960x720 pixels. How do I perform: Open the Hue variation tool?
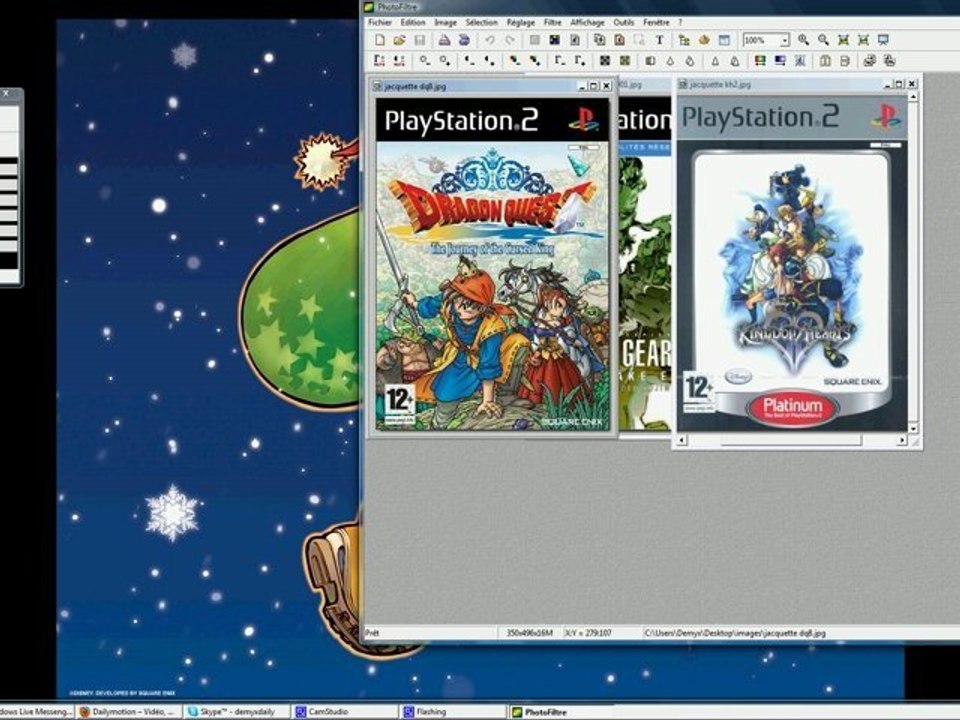760,61
